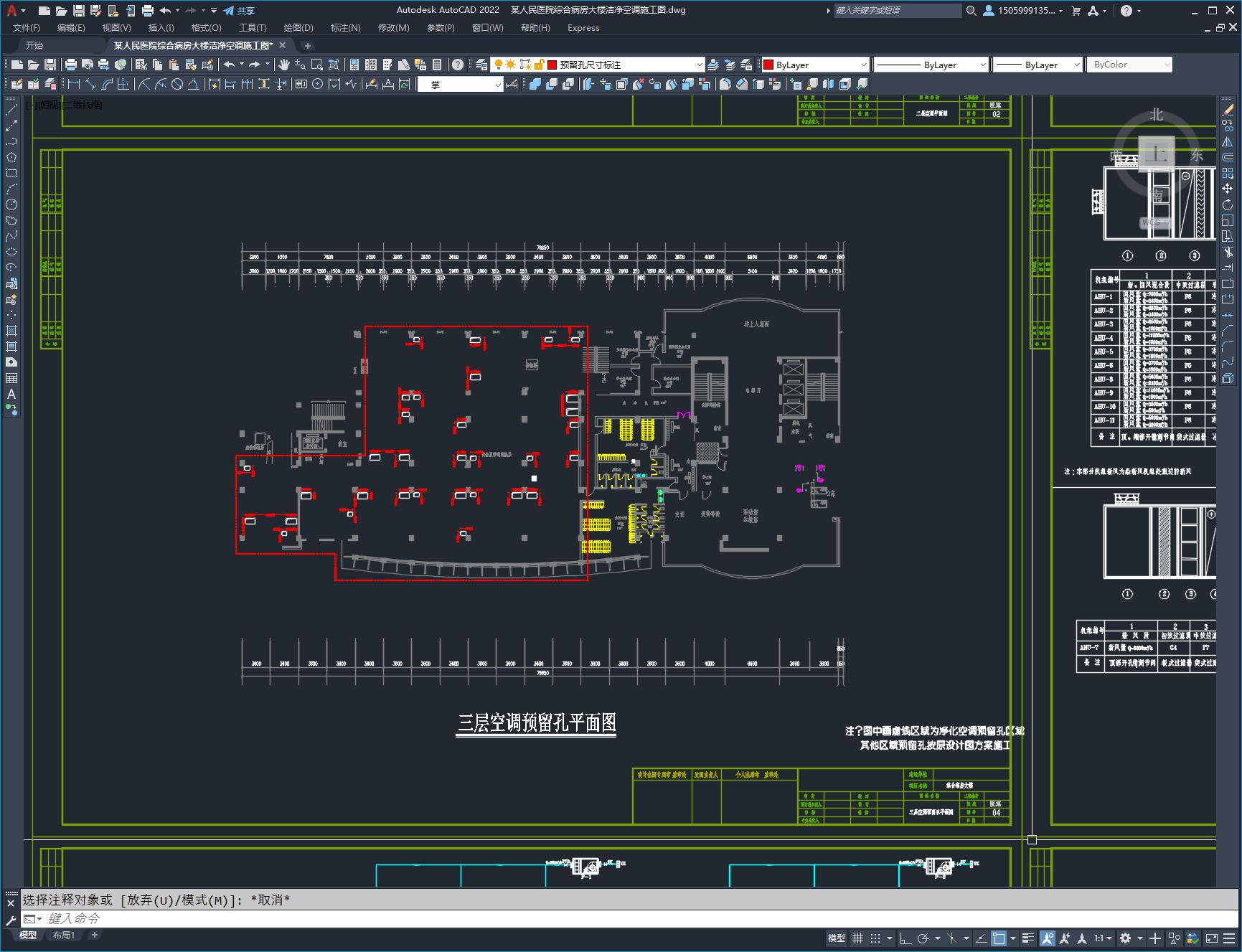Select the Angular dimension tool

coord(193,84)
